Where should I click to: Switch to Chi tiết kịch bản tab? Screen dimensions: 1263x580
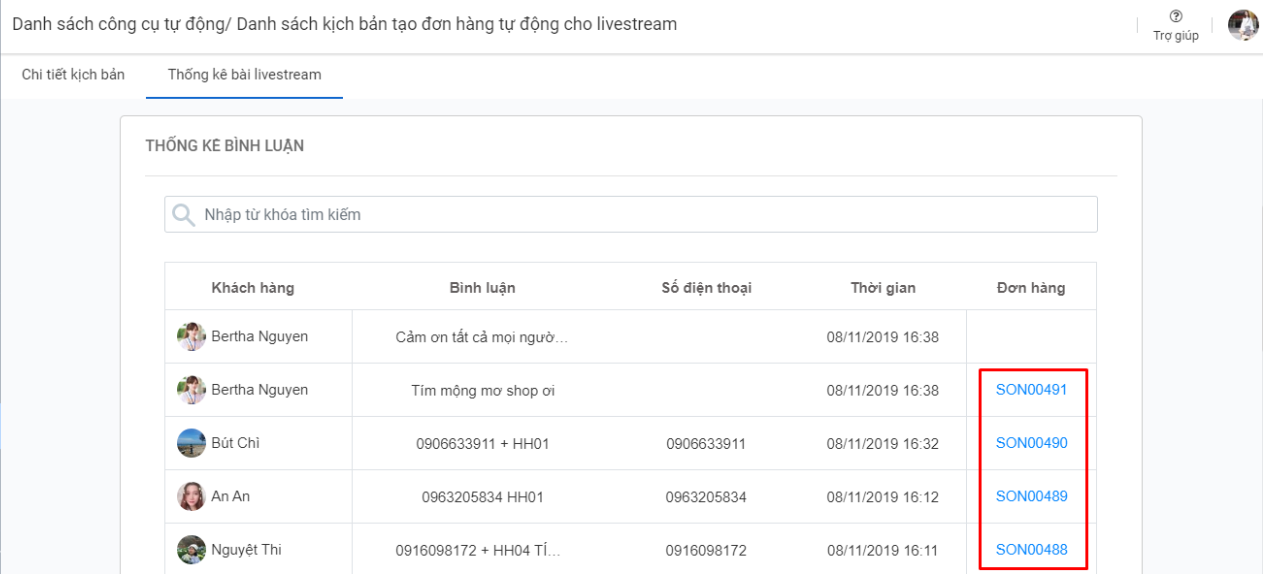[x=73, y=75]
